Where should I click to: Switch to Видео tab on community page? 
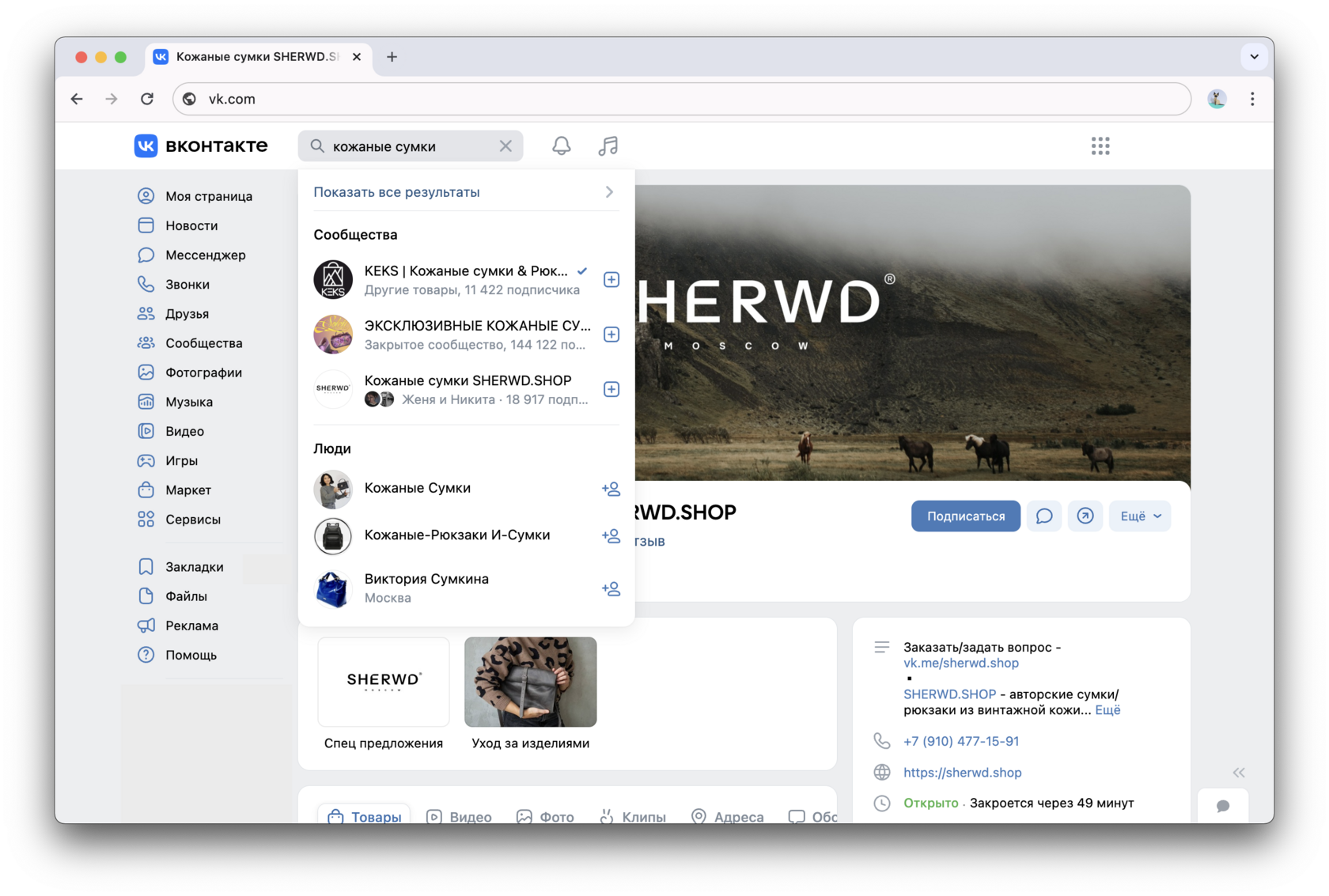[x=459, y=816]
